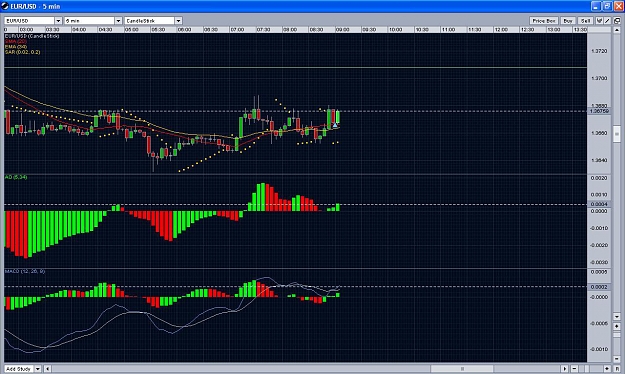625x374 pixels.
Task: Click the Add Study button
Action: (x=19, y=369)
